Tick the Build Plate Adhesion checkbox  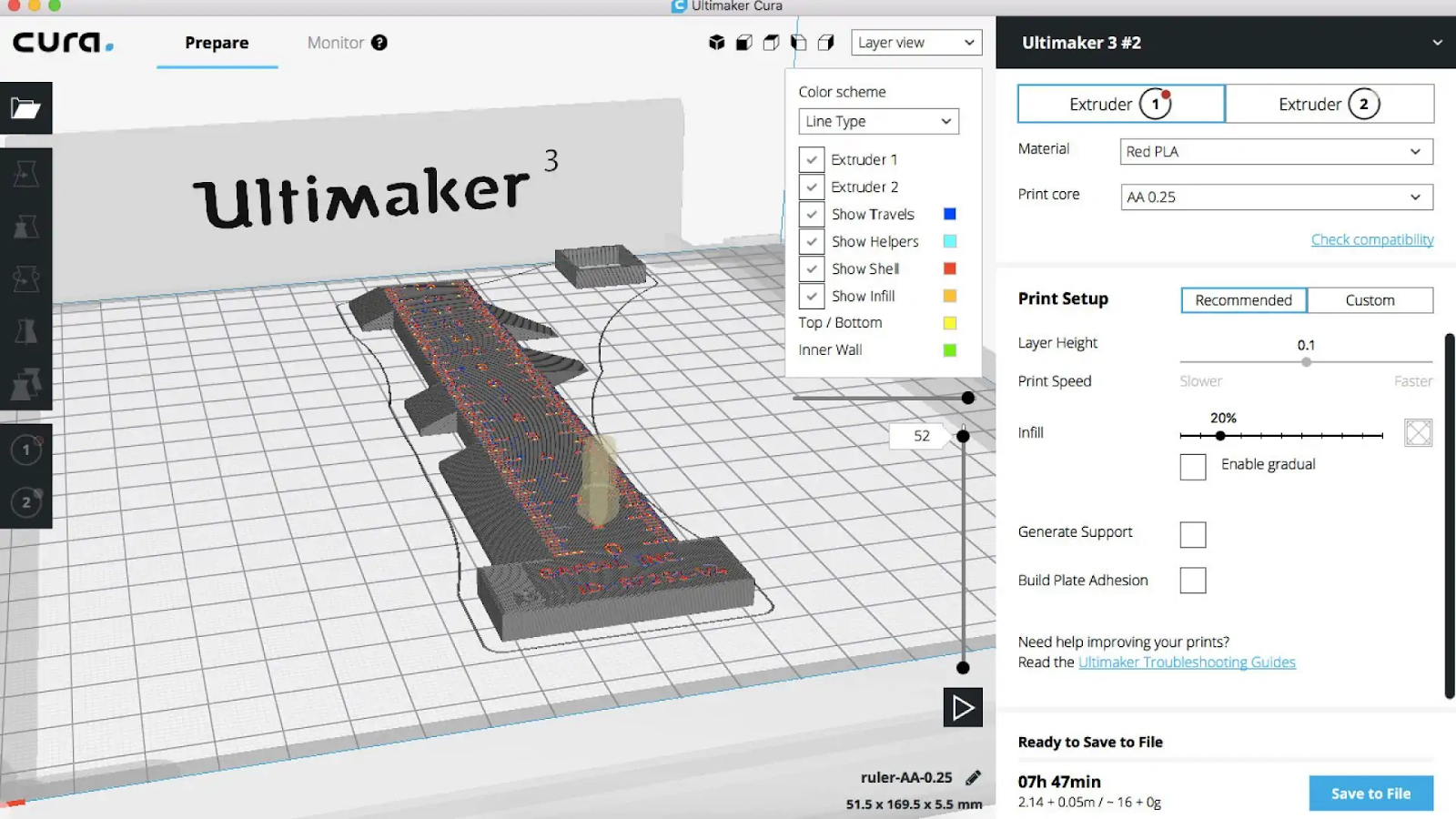tap(1192, 581)
